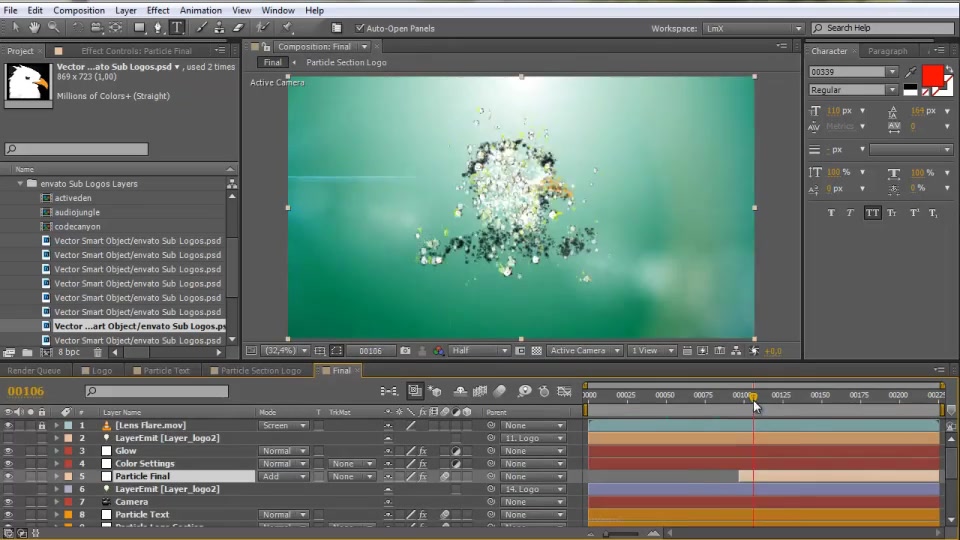Viewport: 960px width, 540px height.
Task: Unlock the Lens Flare.mov layer
Action: tap(42, 425)
